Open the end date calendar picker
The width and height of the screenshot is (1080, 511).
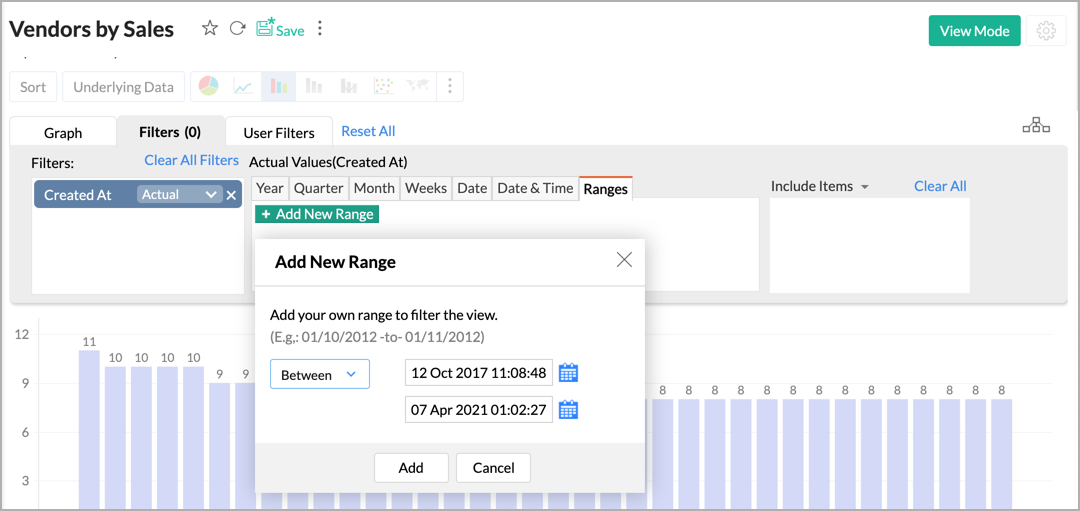click(x=568, y=409)
